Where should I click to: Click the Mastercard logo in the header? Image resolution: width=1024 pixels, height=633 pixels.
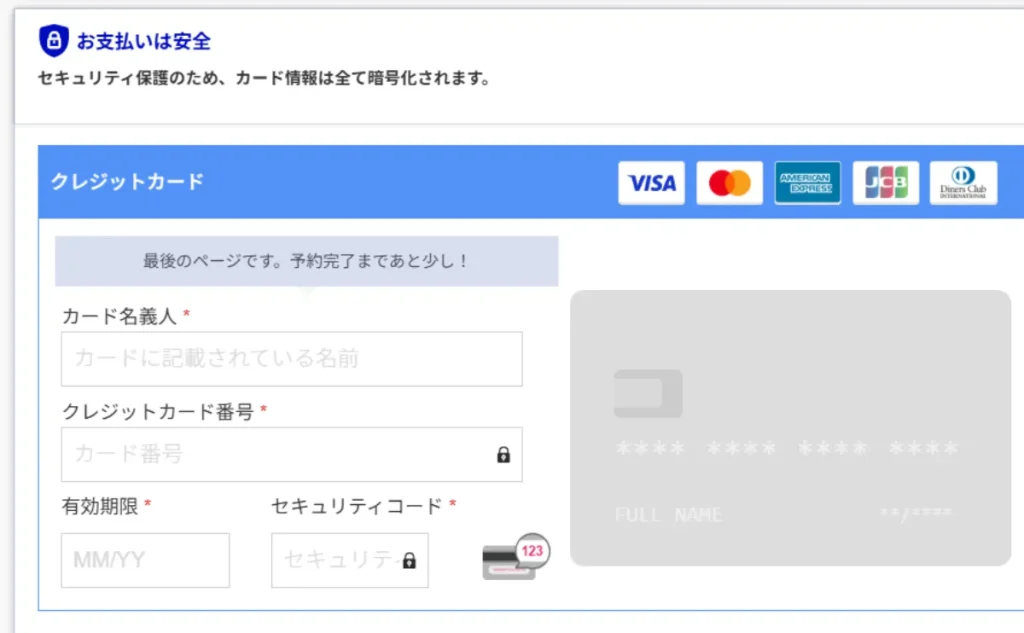pyautogui.click(x=729, y=182)
